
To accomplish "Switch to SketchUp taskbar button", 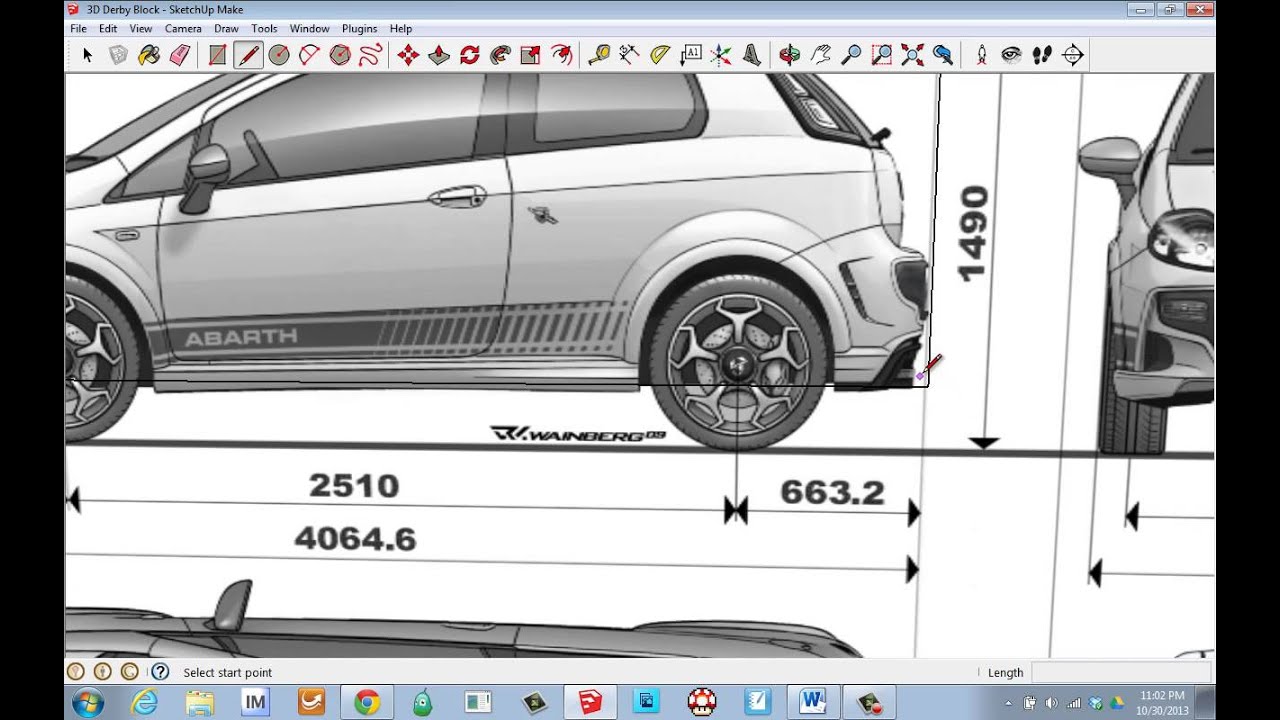I will 590,703.
